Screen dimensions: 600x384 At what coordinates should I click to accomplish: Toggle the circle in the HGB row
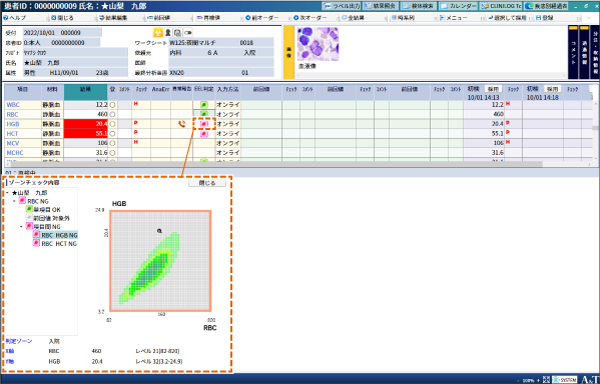click(112, 124)
